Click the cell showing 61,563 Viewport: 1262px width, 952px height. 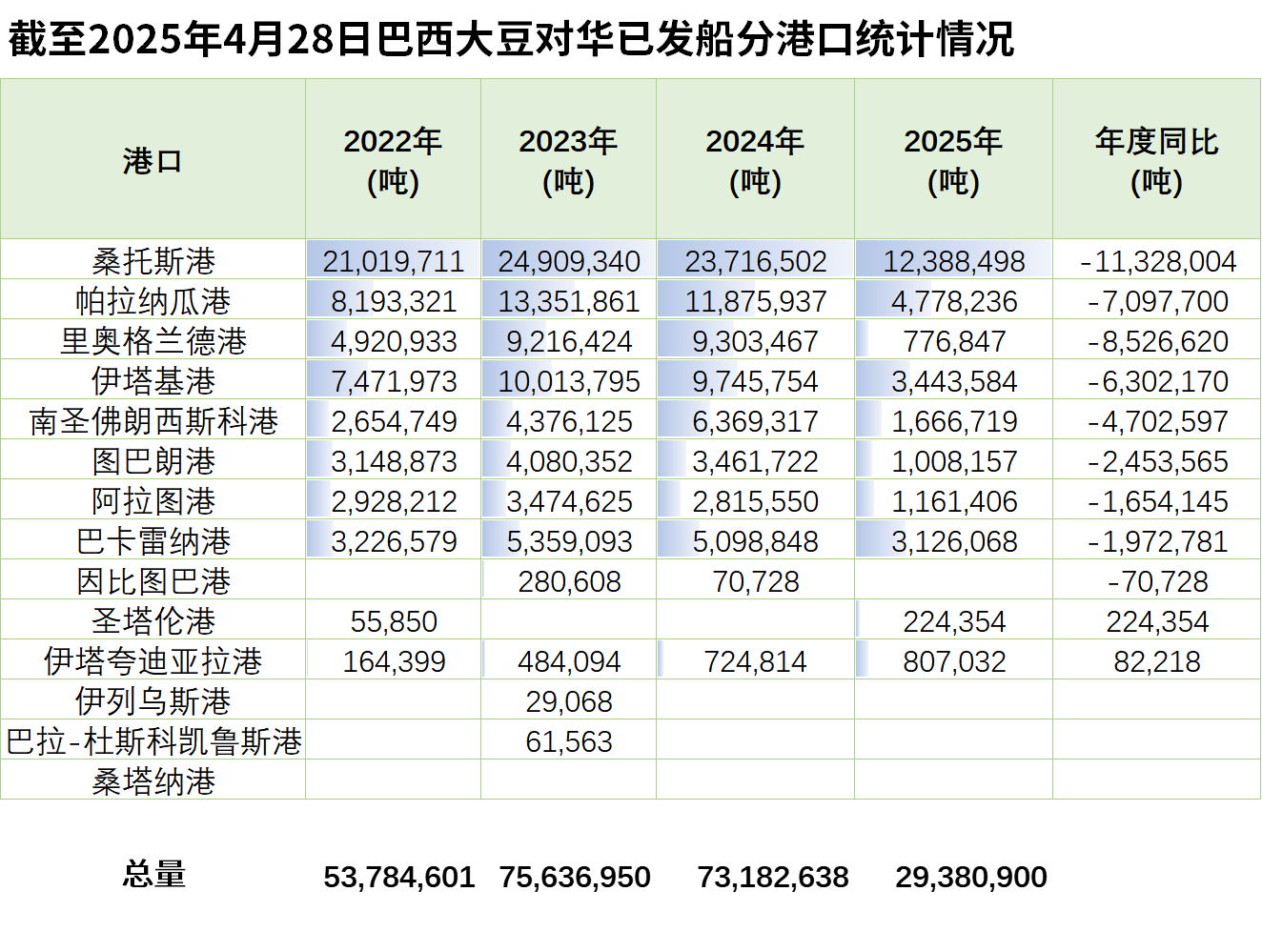569,740
